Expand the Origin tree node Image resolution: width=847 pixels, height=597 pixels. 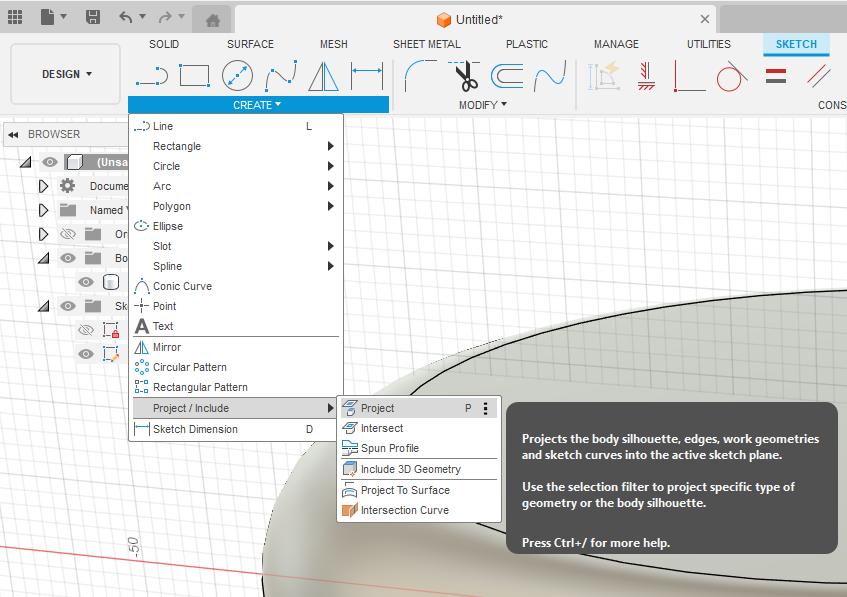point(43,234)
